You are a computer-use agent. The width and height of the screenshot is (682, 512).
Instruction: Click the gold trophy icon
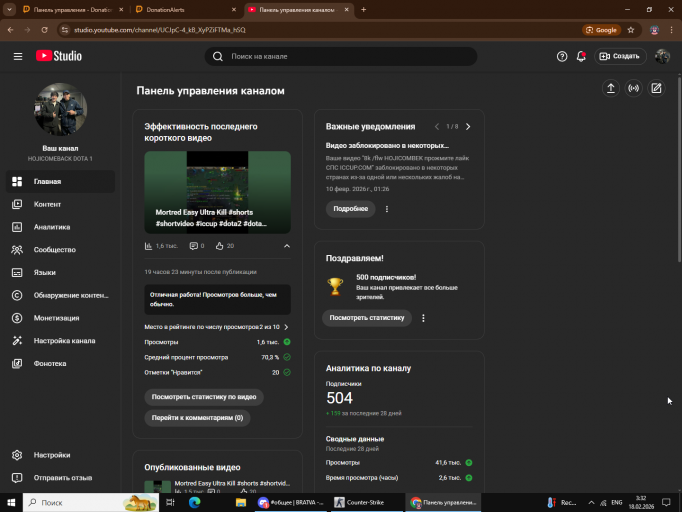click(x=335, y=287)
